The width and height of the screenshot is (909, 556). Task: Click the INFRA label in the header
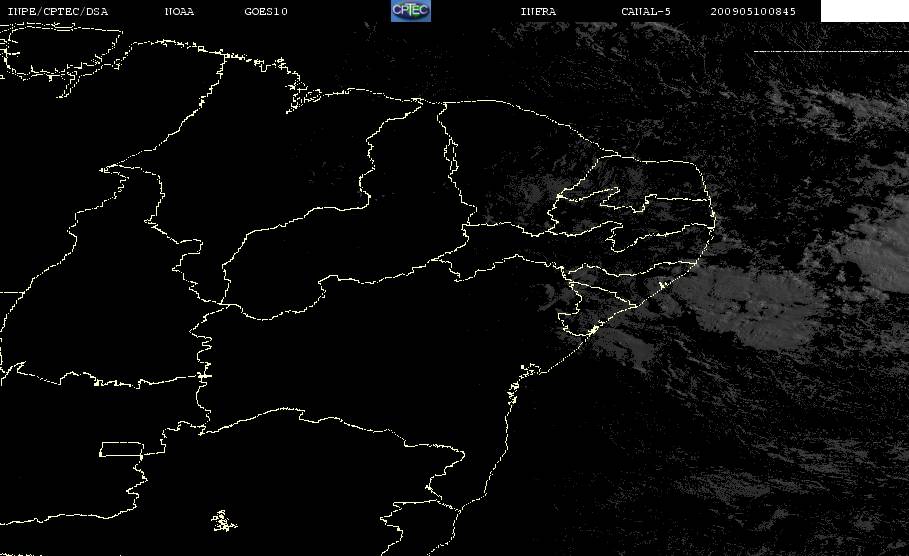pyautogui.click(x=538, y=12)
